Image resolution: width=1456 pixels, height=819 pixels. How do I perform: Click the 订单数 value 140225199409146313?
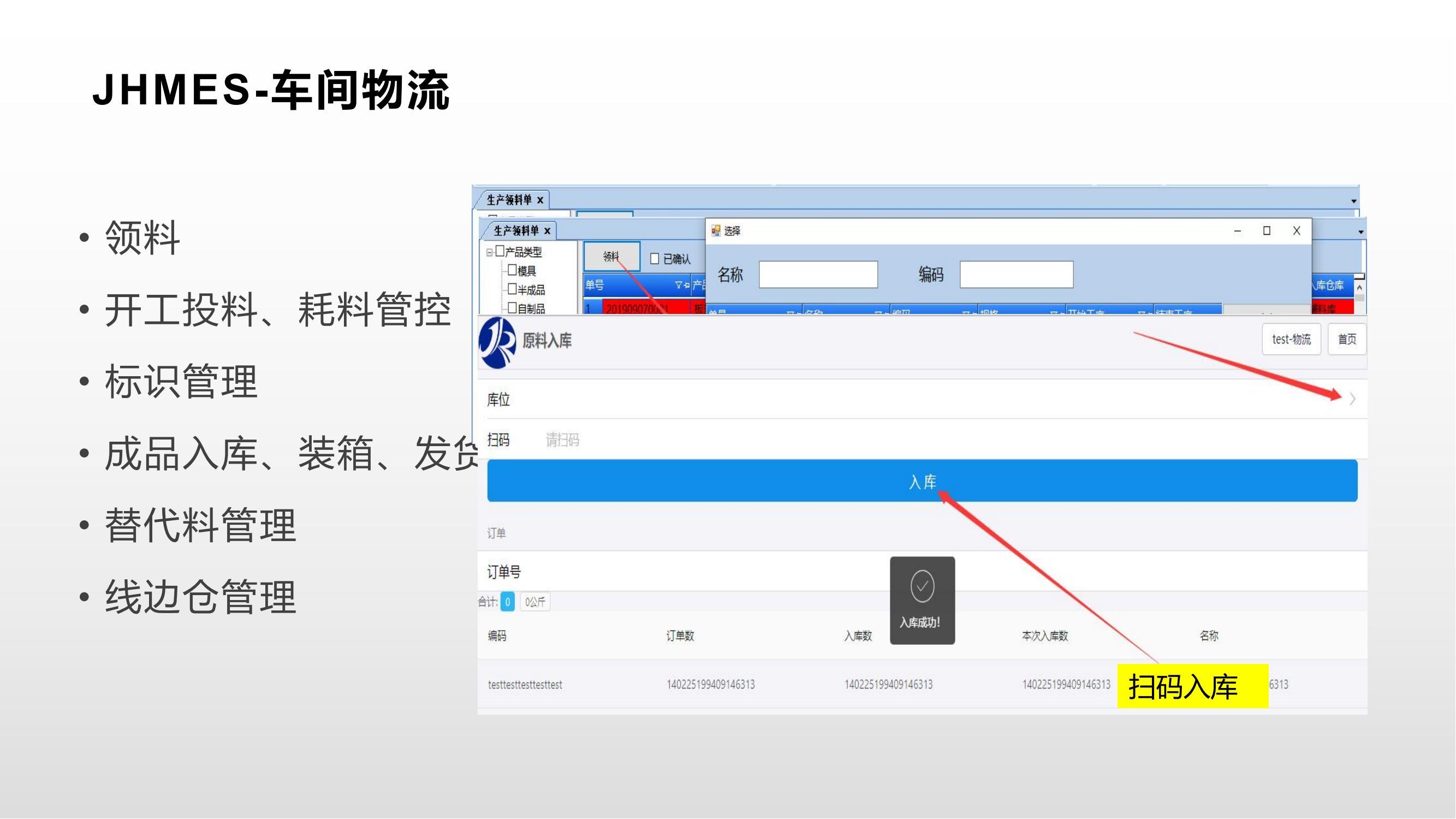[710, 685]
